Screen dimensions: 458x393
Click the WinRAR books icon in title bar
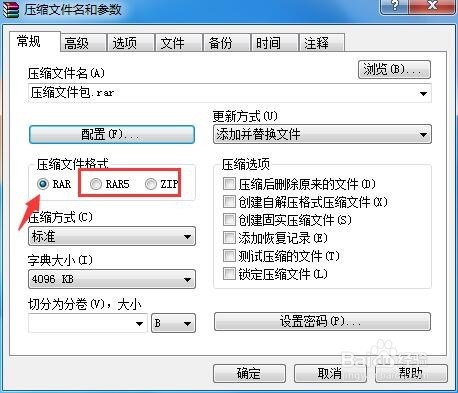point(11,9)
